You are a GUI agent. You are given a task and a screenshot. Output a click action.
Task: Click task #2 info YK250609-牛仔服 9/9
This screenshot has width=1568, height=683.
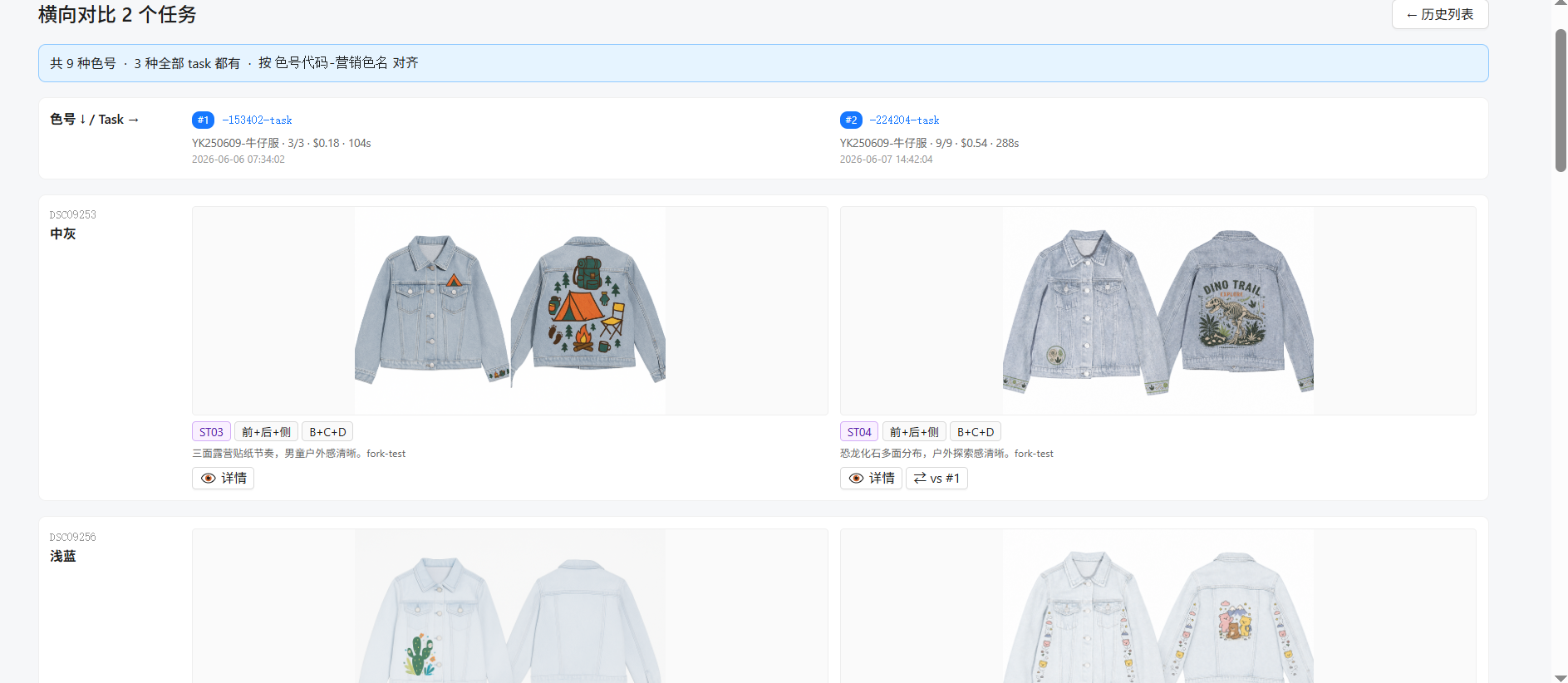coord(930,143)
